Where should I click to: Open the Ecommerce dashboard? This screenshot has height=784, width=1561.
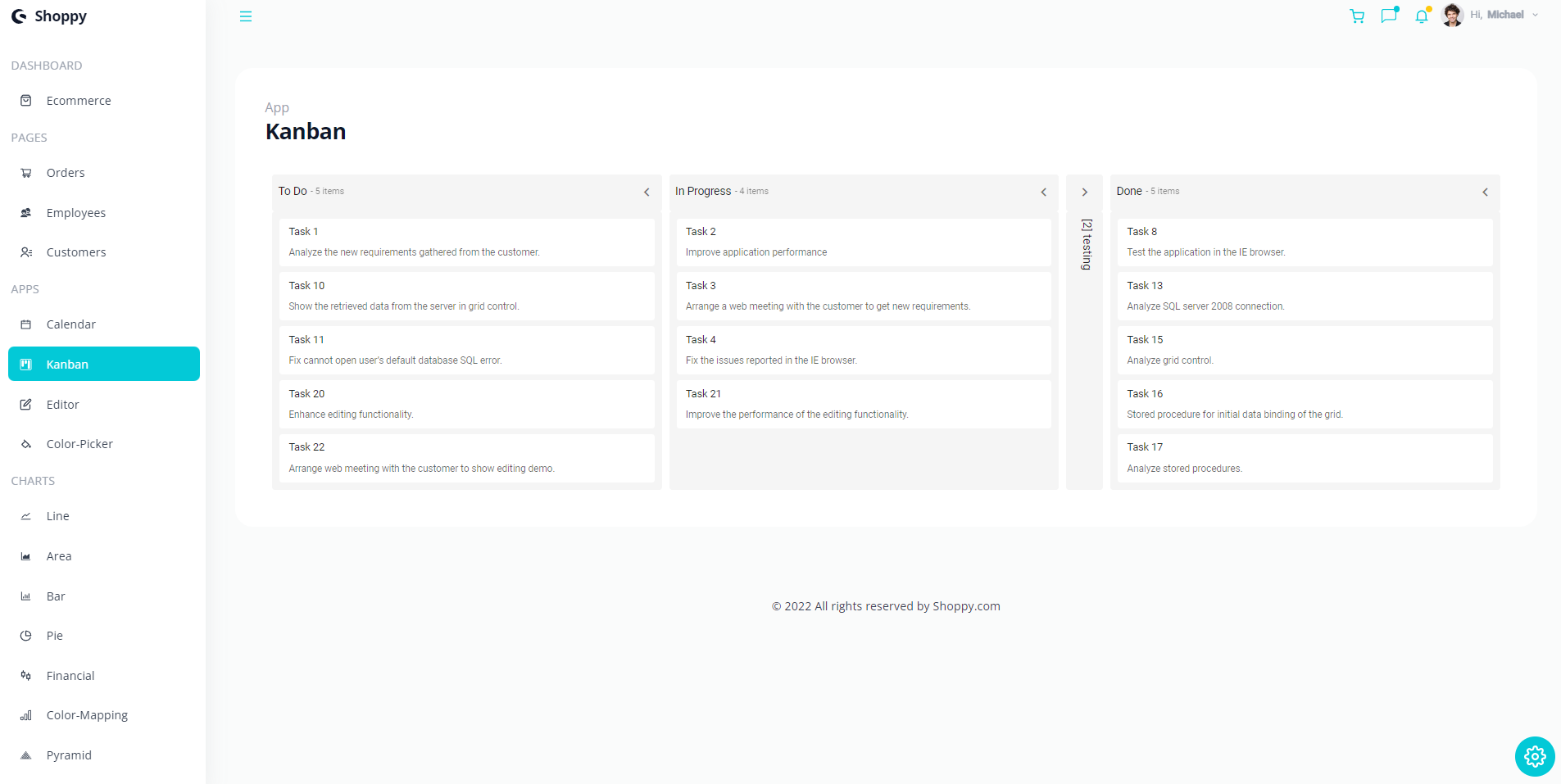79,100
